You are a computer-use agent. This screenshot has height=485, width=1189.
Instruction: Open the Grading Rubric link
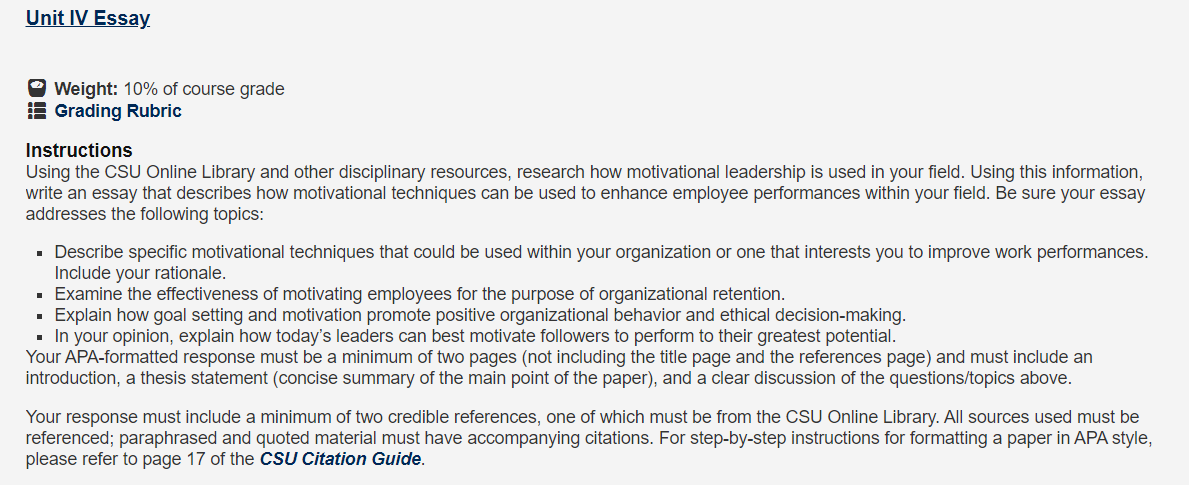(118, 111)
